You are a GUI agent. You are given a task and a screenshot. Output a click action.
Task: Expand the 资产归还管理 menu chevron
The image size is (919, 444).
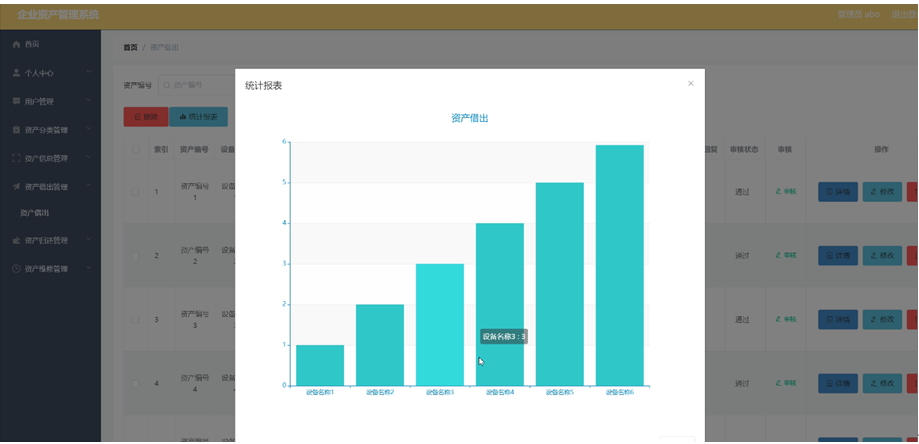(x=89, y=240)
